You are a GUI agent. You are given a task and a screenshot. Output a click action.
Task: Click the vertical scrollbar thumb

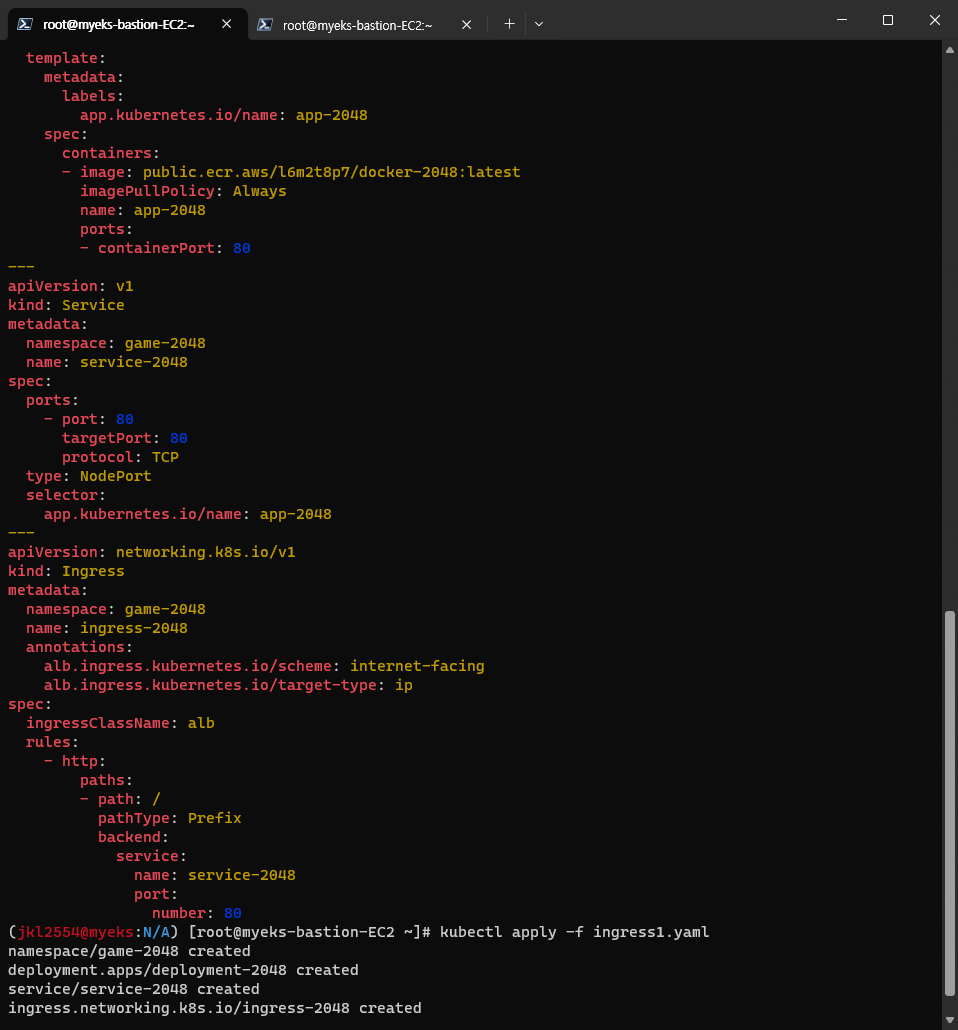(x=949, y=803)
